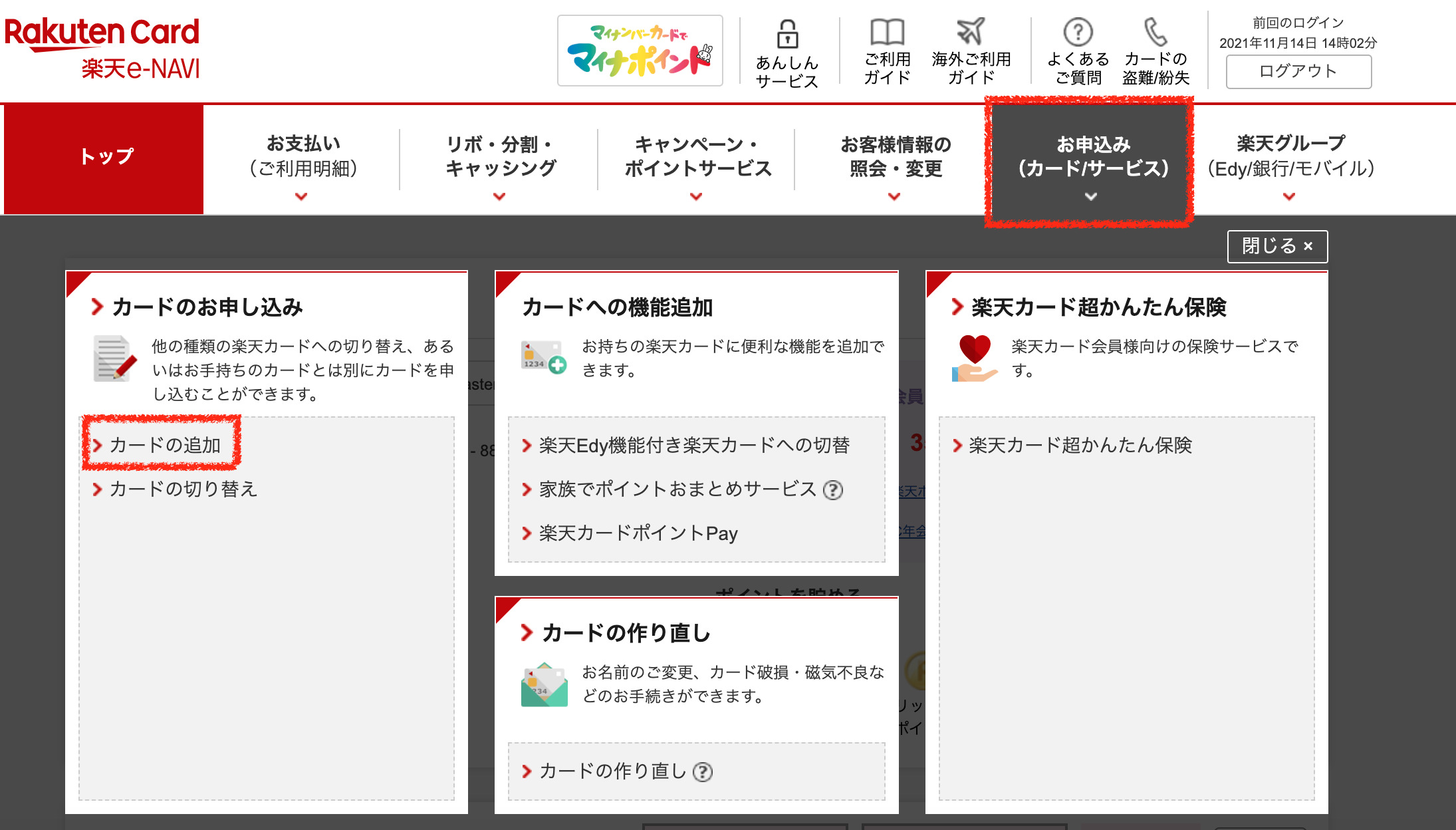Open the よくあるご質問 question mark icon

pos(1078,31)
